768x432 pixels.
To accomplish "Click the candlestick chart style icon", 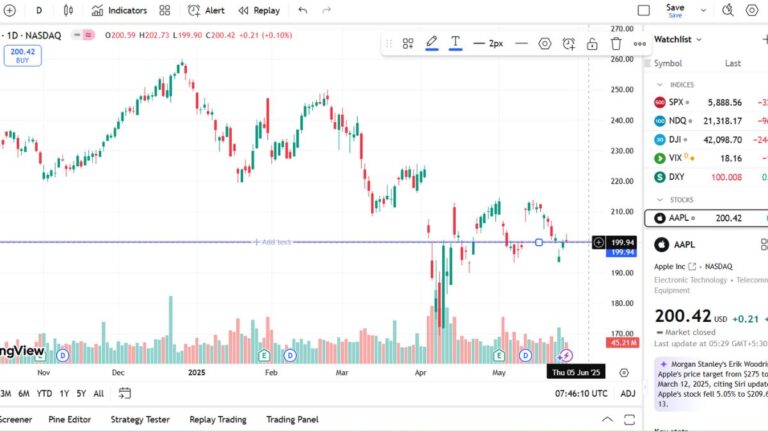I will (68, 10).
